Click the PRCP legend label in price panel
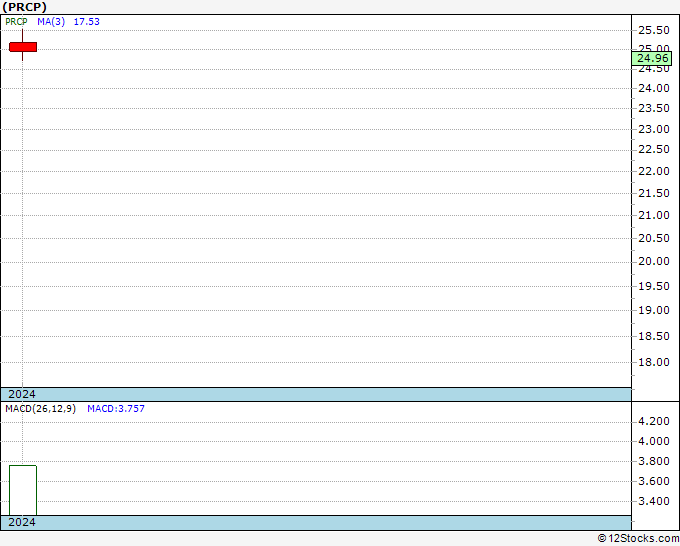The width and height of the screenshot is (680, 546). tap(16, 22)
